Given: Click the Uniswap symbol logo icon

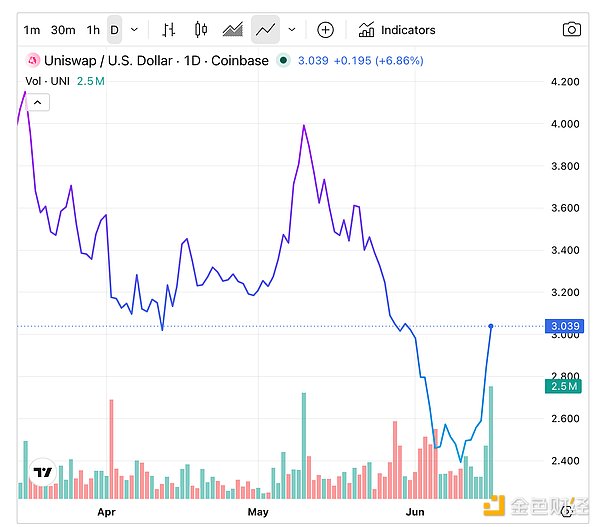Looking at the screenshot, I should pyautogui.click(x=33, y=60).
